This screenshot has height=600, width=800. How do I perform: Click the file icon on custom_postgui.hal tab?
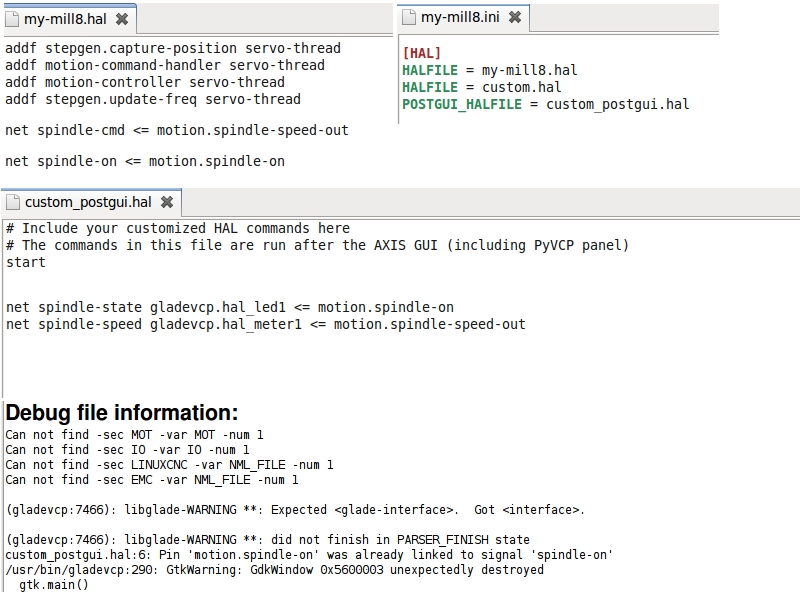pyautogui.click(x=13, y=202)
